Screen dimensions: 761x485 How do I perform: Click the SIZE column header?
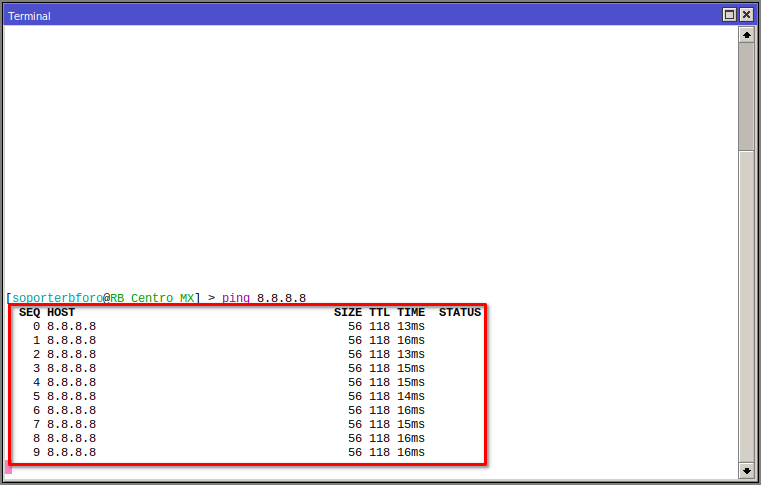[x=348, y=313]
